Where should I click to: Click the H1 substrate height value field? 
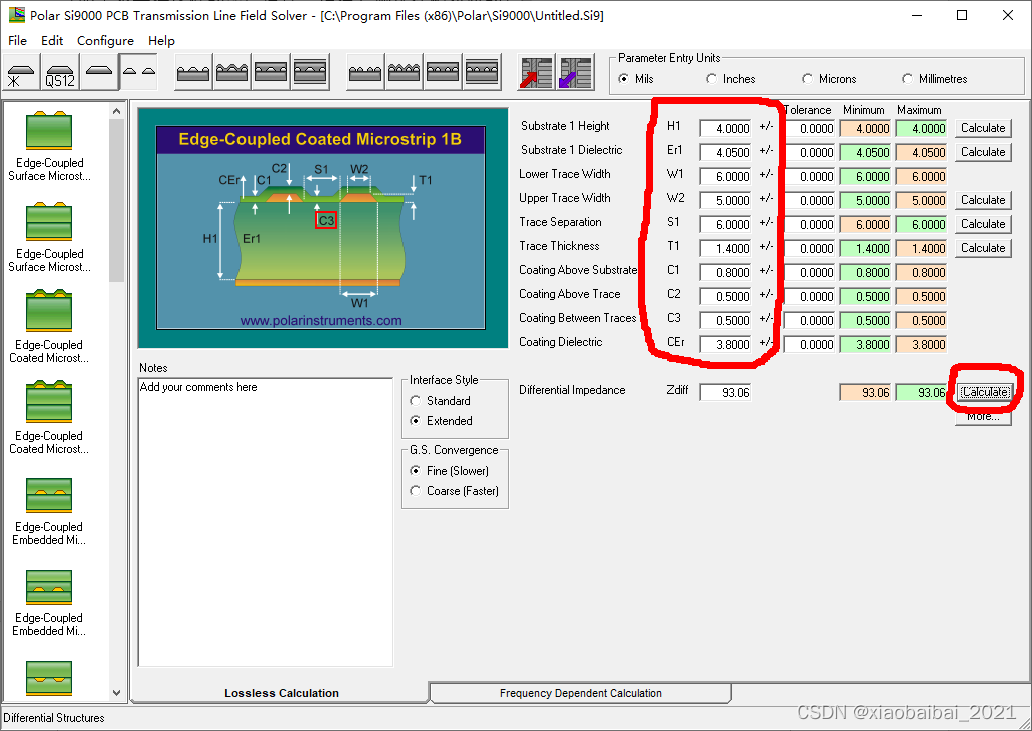coord(725,128)
